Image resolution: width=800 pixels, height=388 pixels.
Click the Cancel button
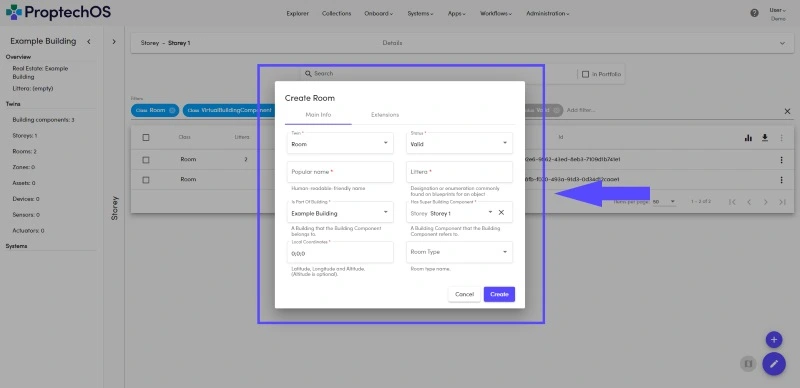pyautogui.click(x=464, y=295)
